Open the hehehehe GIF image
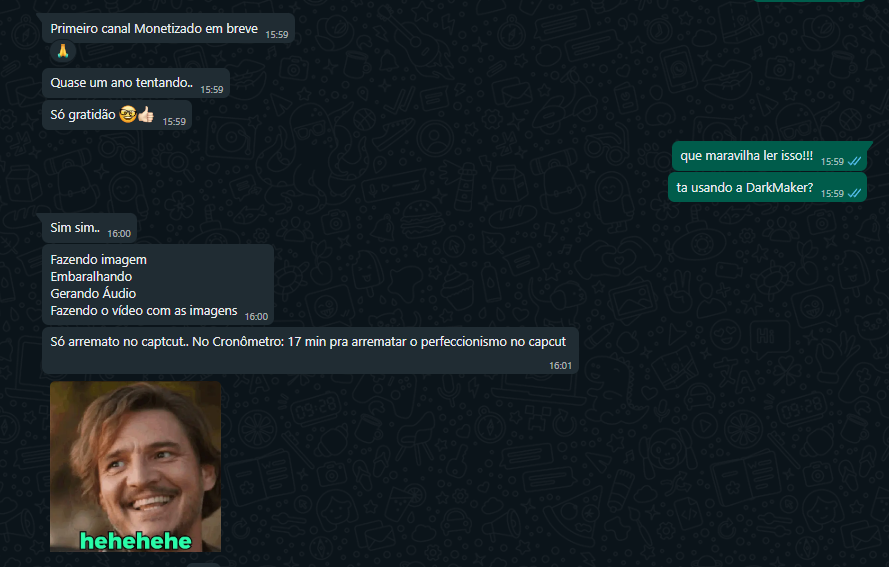Screen dimensions: 889x567 [x=136, y=466]
